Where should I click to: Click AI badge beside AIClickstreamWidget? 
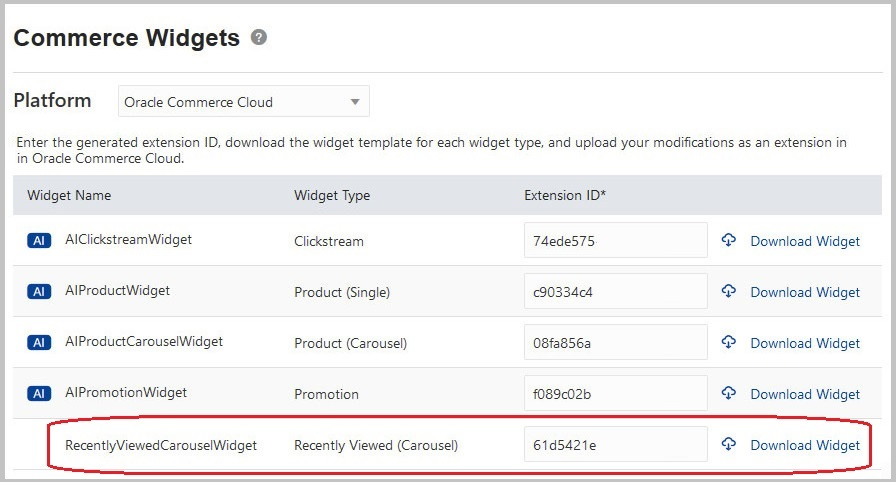pyautogui.click(x=39, y=241)
